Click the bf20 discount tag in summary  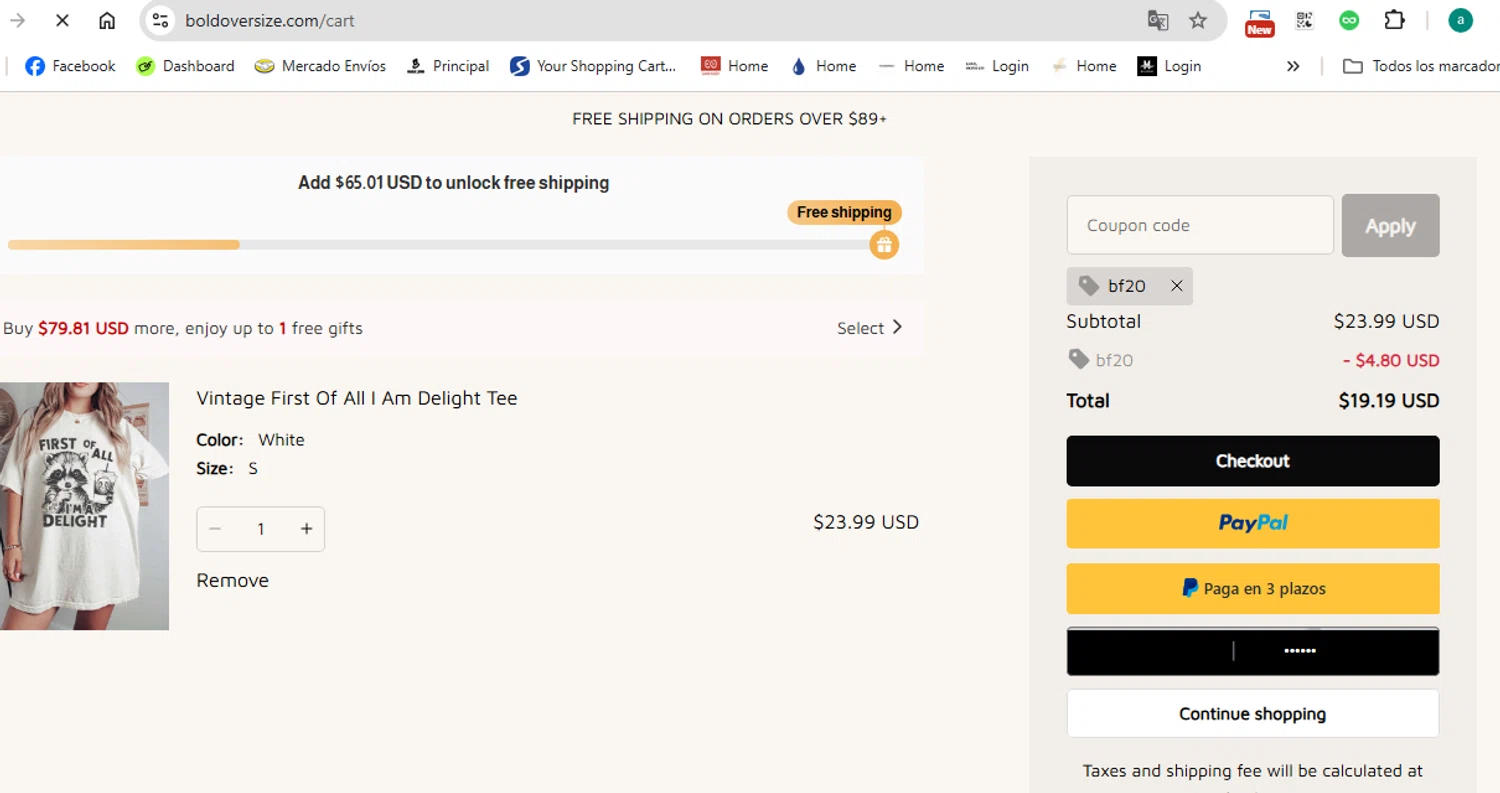(x=1101, y=360)
